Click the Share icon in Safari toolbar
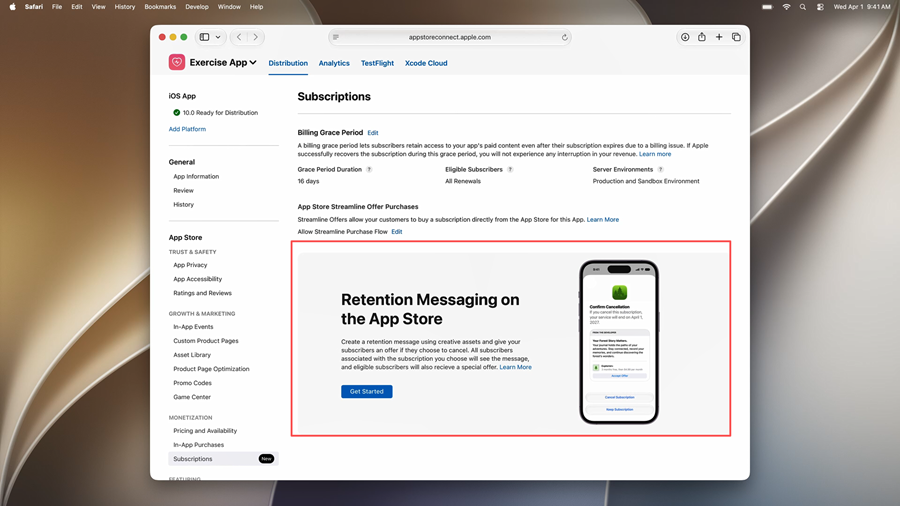This screenshot has width=900, height=506. pyautogui.click(x=702, y=37)
